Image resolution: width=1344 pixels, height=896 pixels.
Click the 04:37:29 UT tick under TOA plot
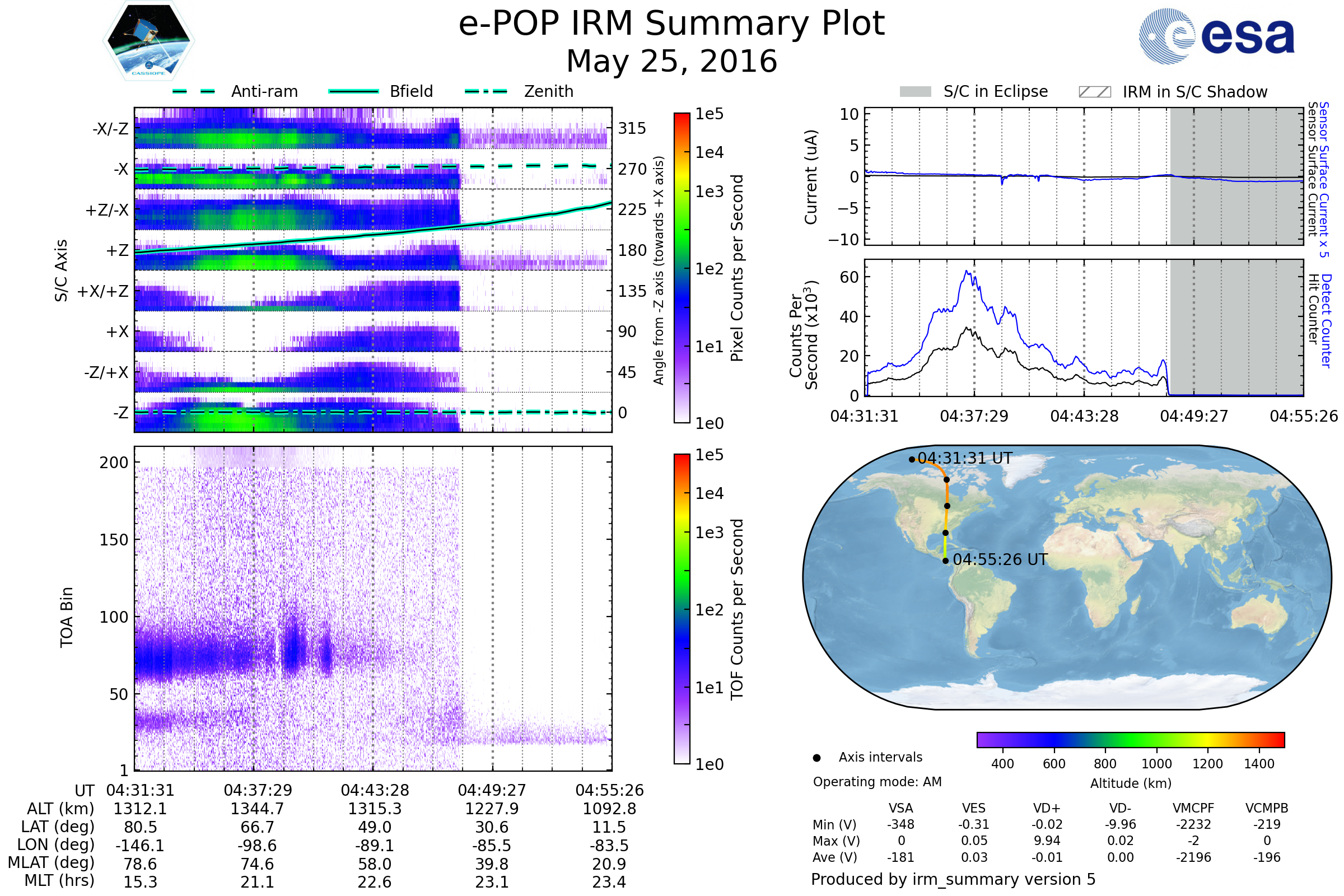coord(258,790)
